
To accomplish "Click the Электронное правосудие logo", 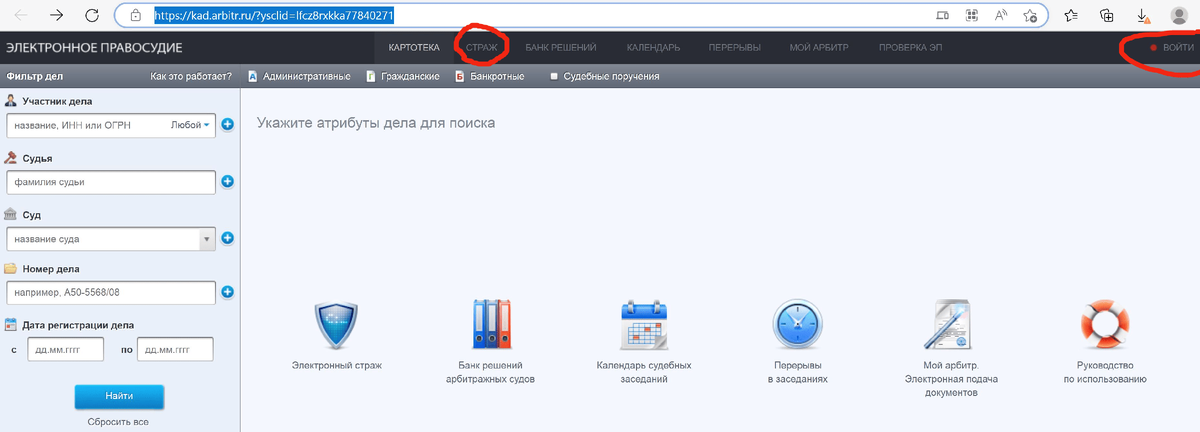I will pos(94,47).
